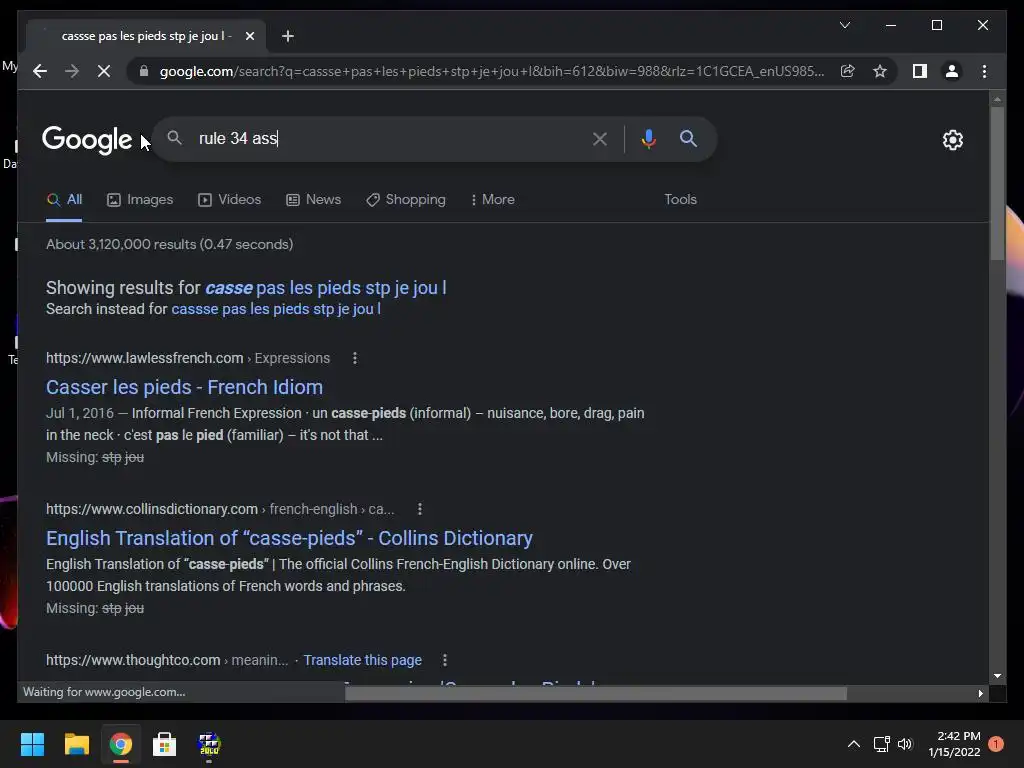
Task: Click the lawlessfrench.com URL breadcrumb
Action: [x=187, y=358]
